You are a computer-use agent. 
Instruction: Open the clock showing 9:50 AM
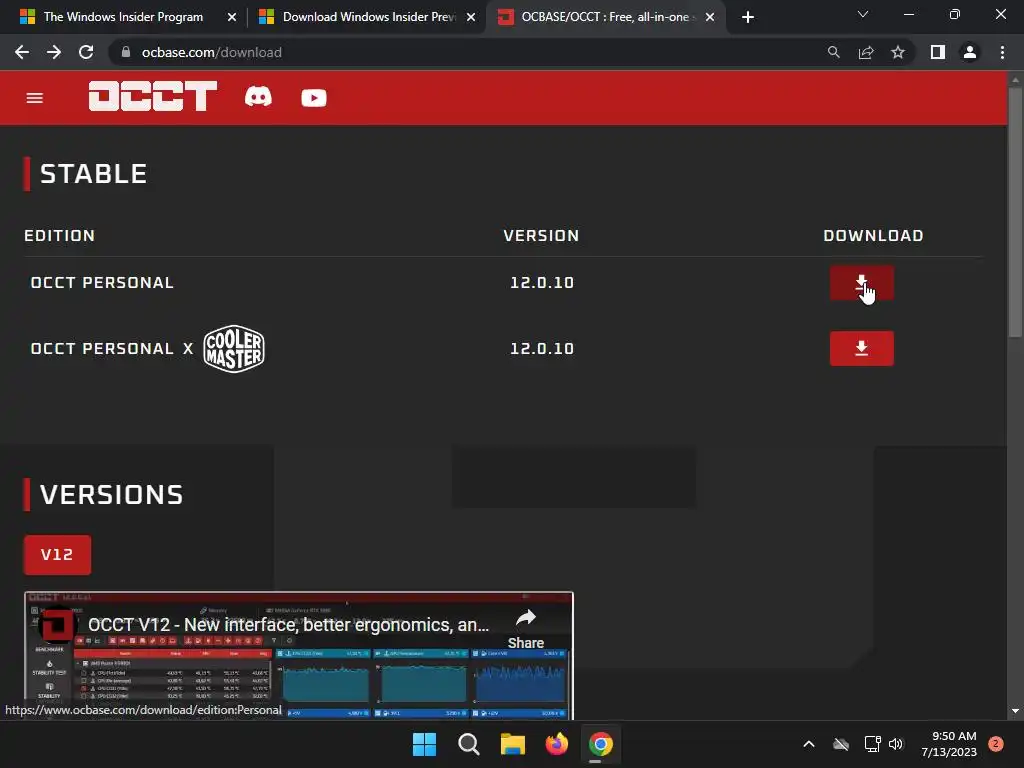pyautogui.click(x=949, y=744)
